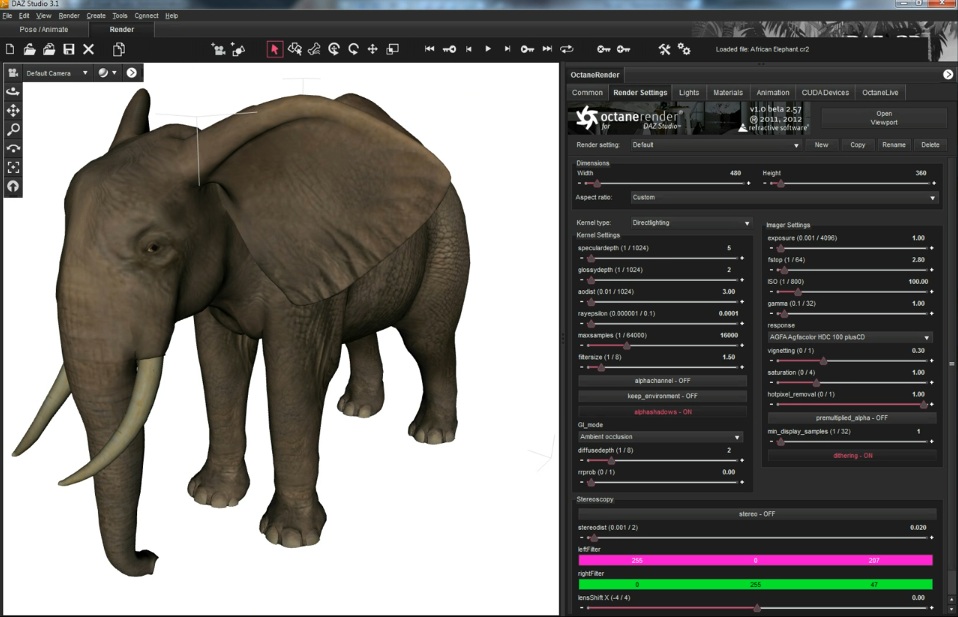The height and width of the screenshot is (617, 958).
Task: Click the loop playback icon
Action: (x=567, y=49)
